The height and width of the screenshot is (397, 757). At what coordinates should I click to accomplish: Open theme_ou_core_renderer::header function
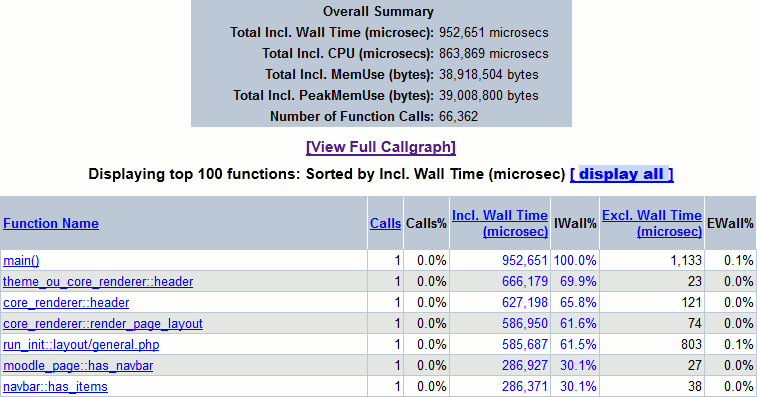[x=98, y=282]
